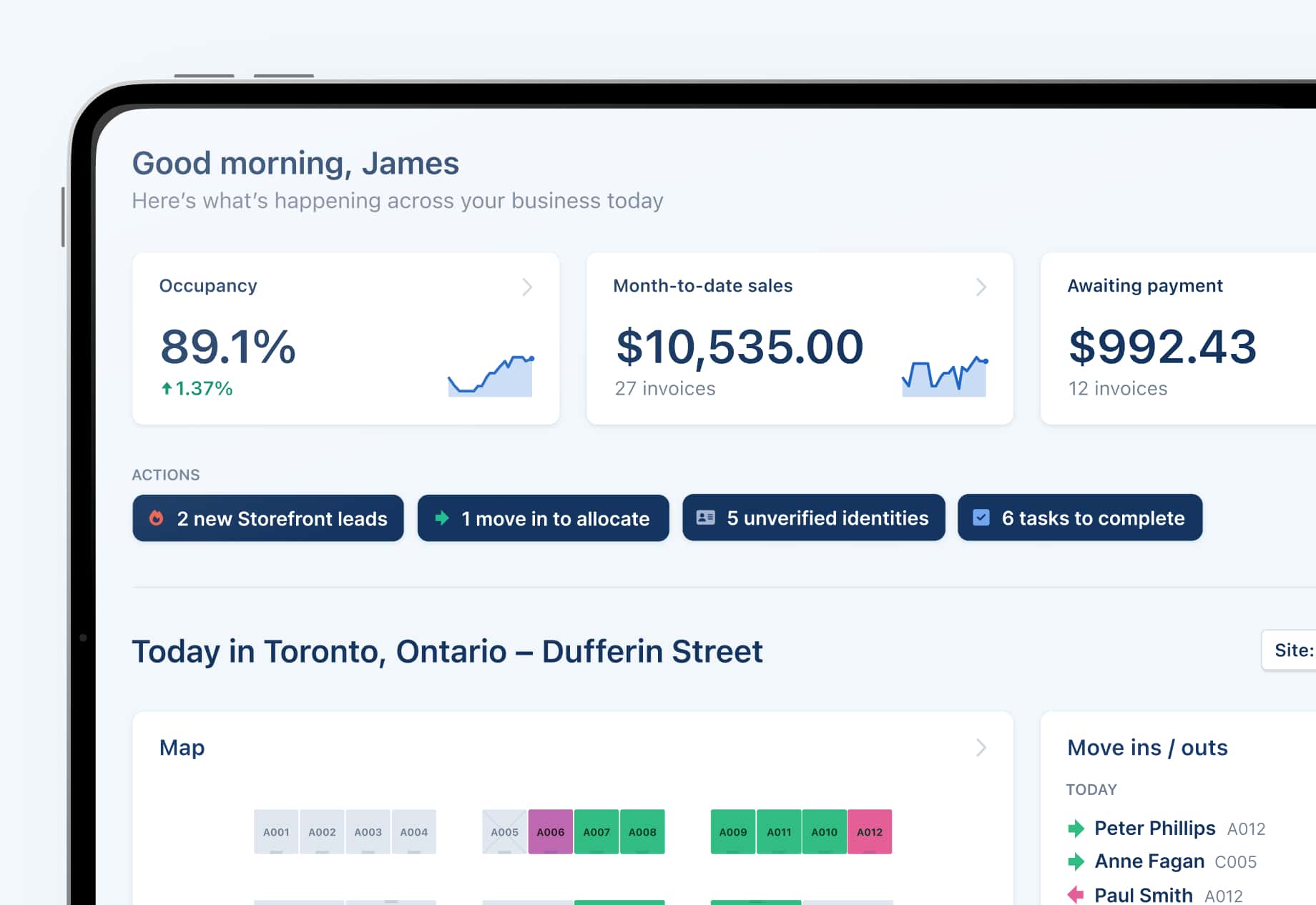Open the Site selector
Image resolution: width=1316 pixels, height=905 pixels.
pos(1292,650)
